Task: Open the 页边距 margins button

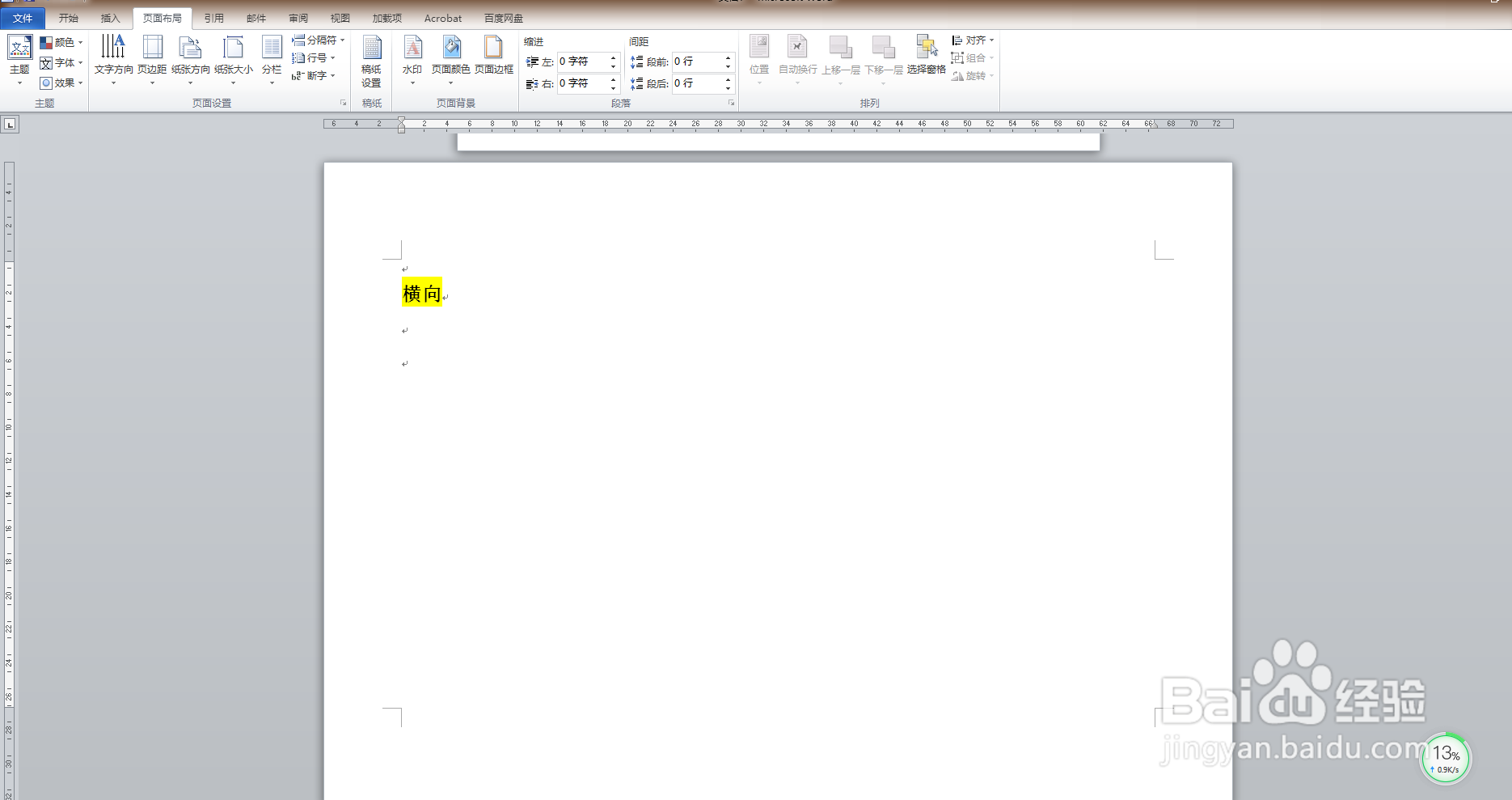Action: pyautogui.click(x=152, y=60)
